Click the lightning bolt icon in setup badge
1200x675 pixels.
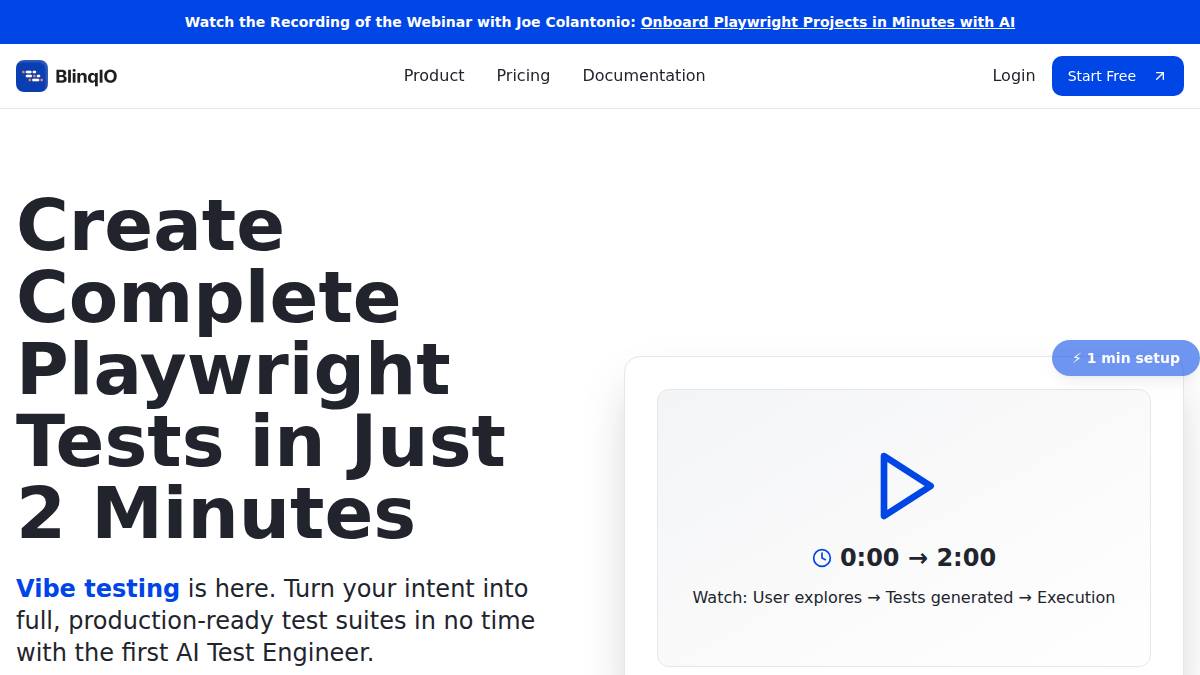[x=1077, y=358]
